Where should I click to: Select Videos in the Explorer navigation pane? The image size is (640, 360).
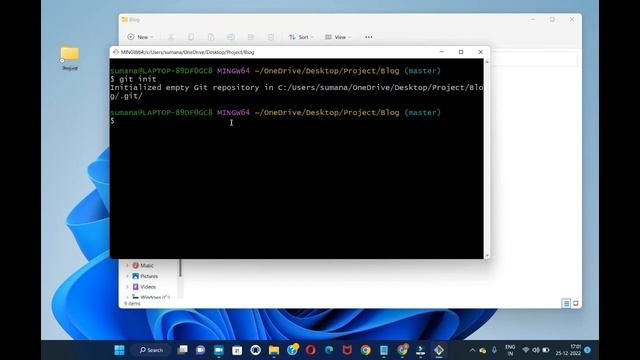click(x=144, y=287)
